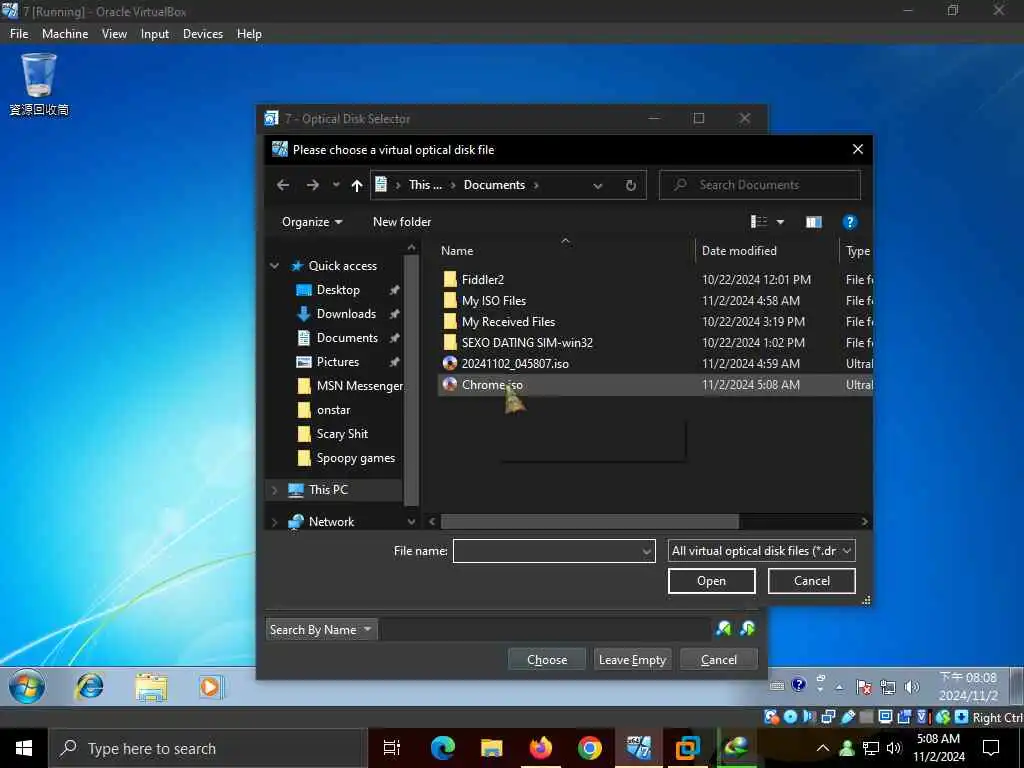Click the Open button
The height and width of the screenshot is (768, 1024).
711,581
